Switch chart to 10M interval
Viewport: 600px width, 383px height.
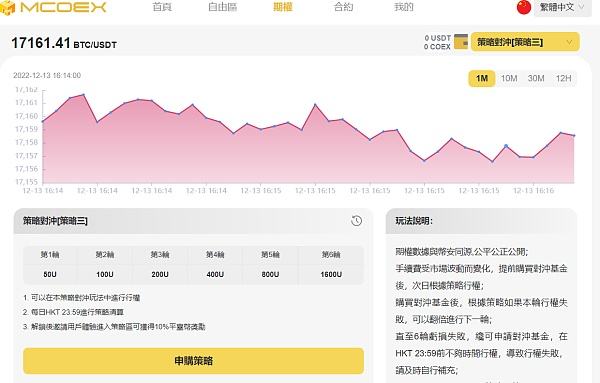click(509, 78)
